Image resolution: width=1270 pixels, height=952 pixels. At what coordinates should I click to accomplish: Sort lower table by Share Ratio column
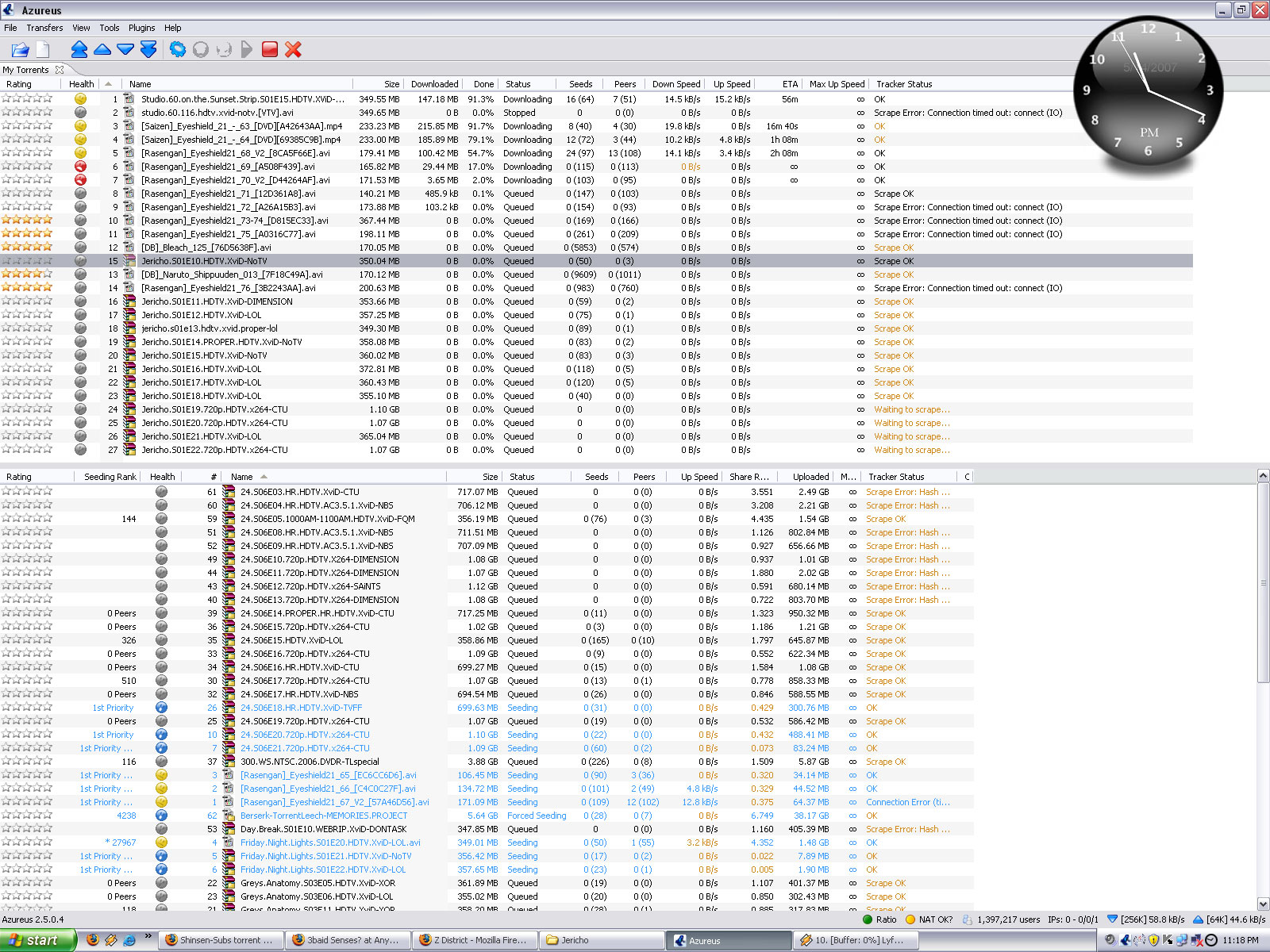click(749, 477)
